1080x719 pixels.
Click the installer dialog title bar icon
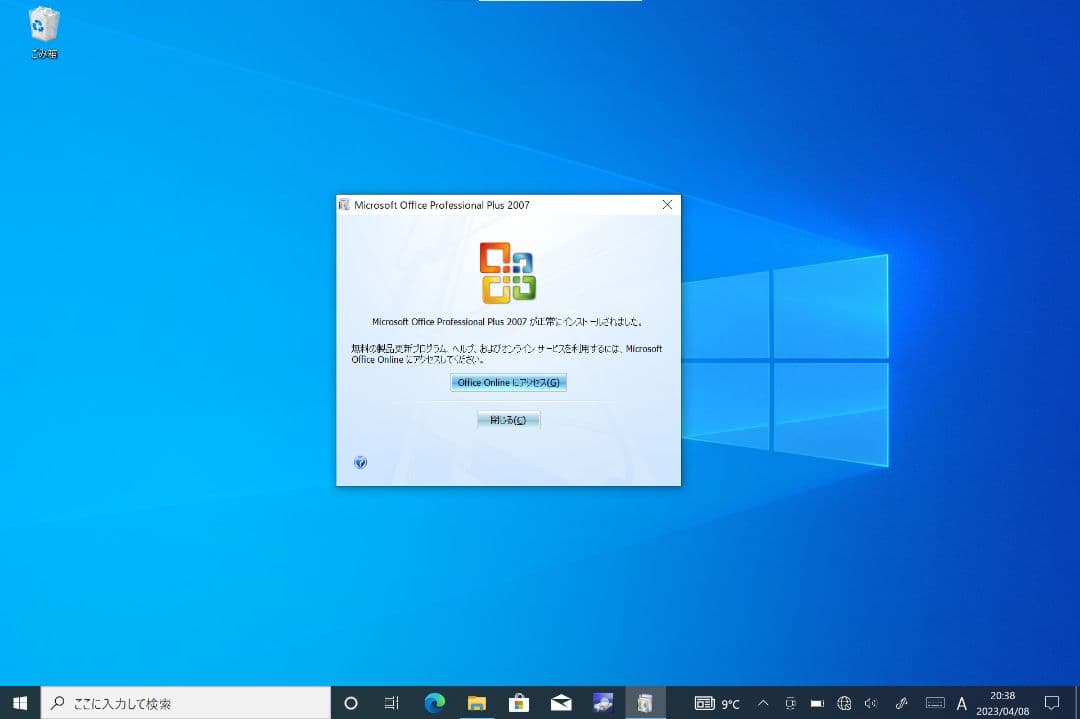tap(344, 204)
